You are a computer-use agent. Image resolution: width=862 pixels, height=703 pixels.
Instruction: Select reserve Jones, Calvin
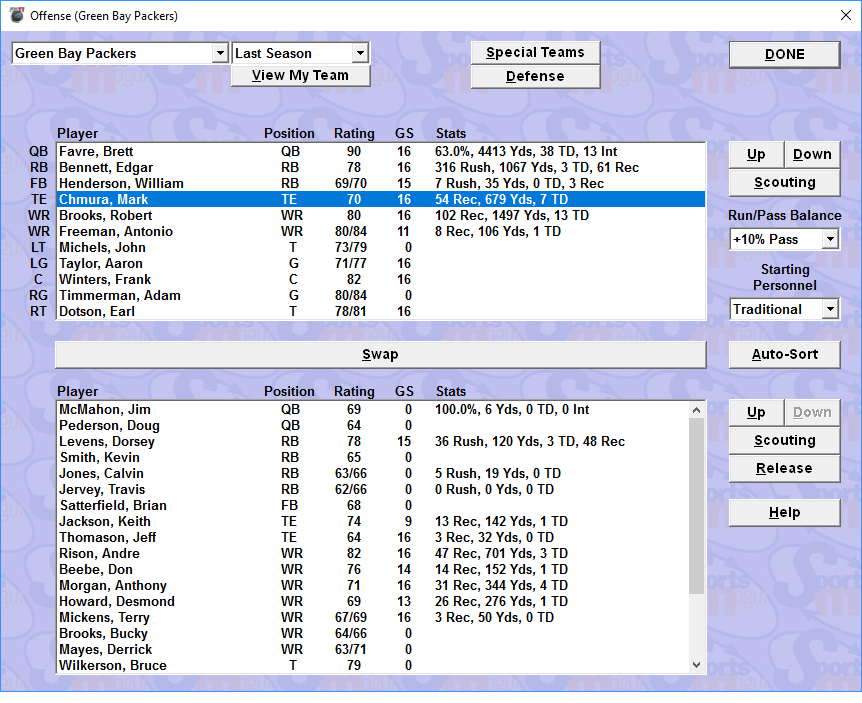pyautogui.click(x=373, y=473)
